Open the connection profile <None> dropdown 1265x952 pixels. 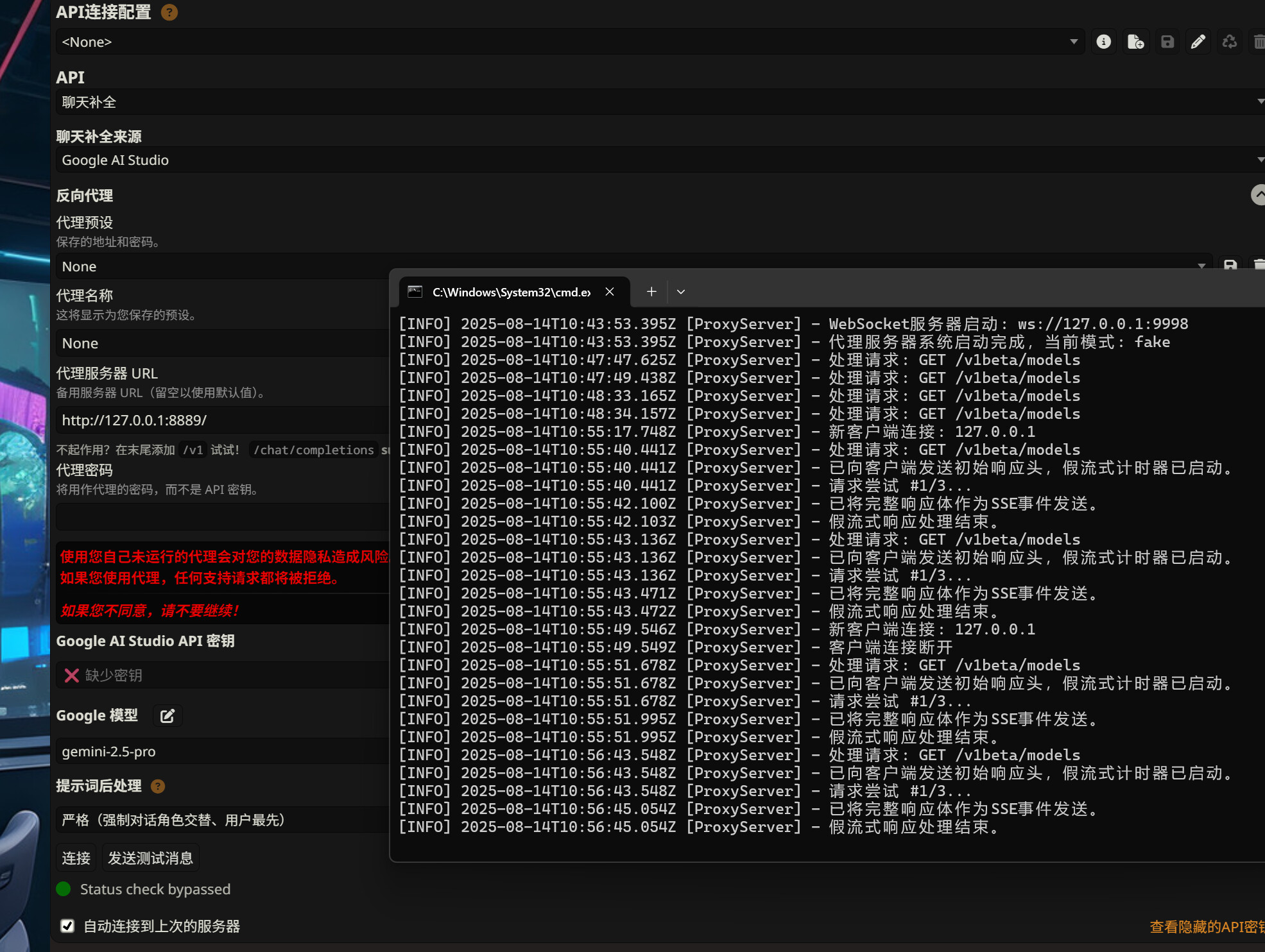tap(568, 42)
